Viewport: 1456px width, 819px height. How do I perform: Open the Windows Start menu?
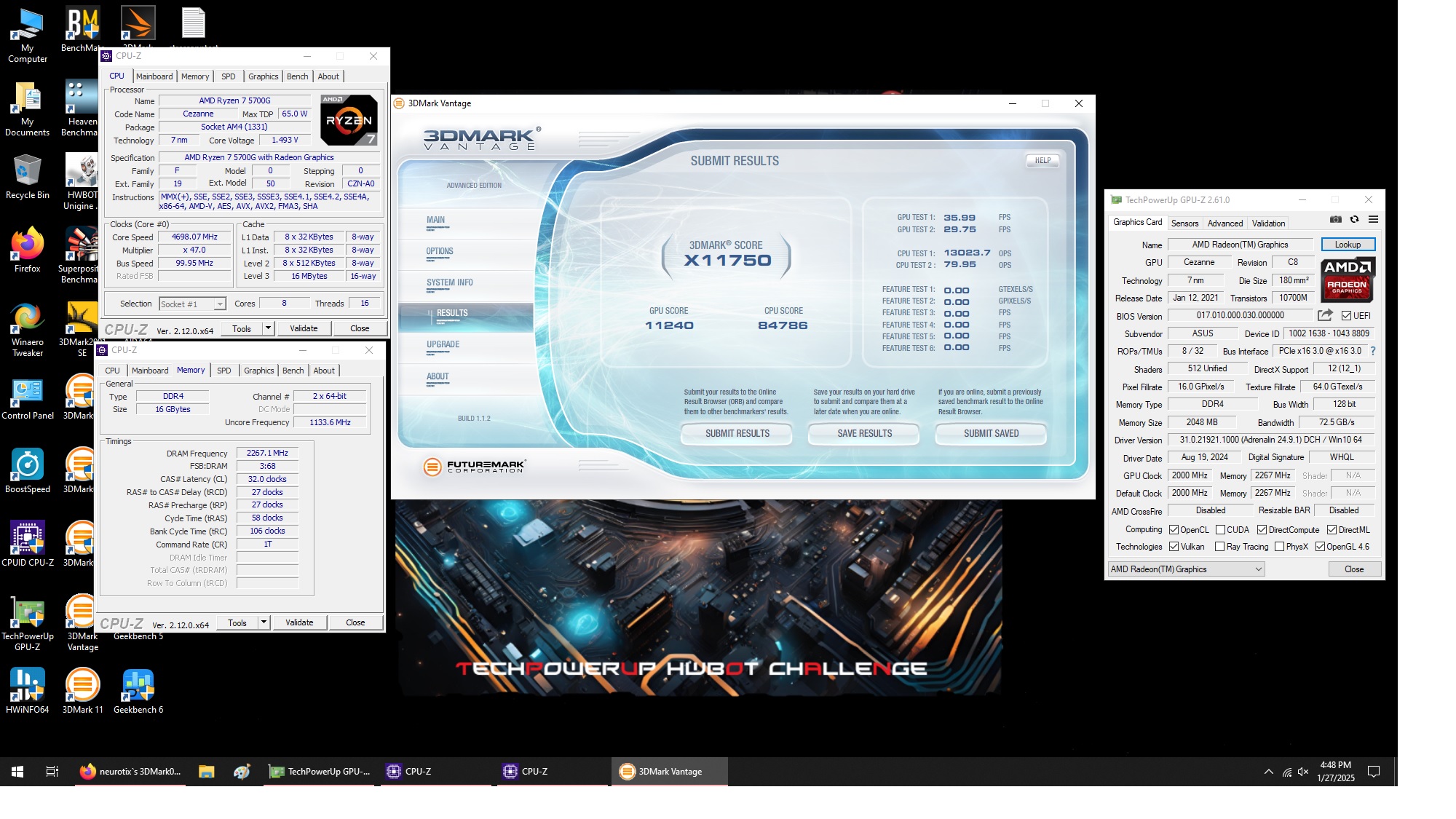pyautogui.click(x=17, y=772)
